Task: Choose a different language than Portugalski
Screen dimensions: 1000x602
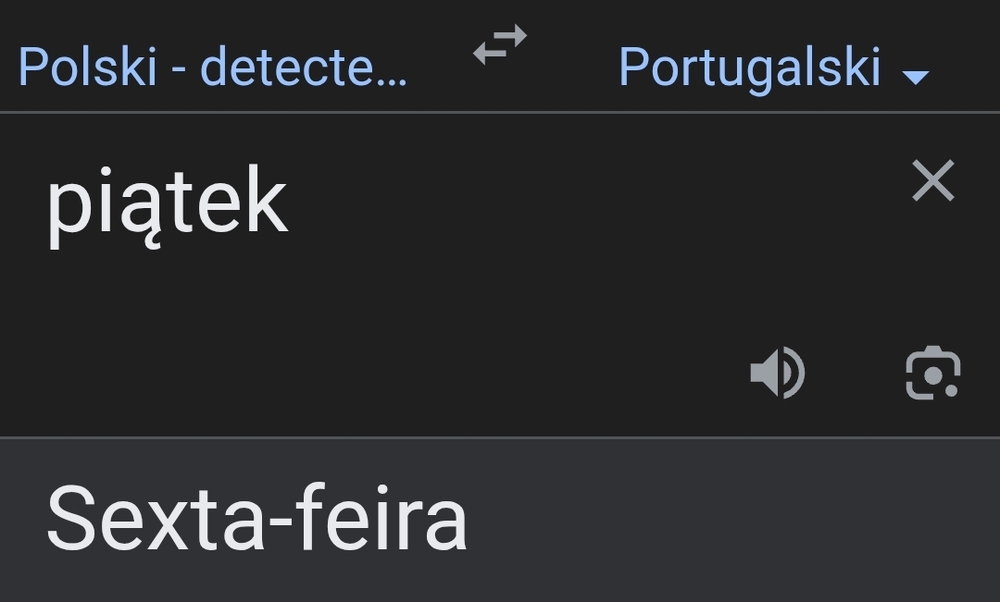Action: (750, 67)
